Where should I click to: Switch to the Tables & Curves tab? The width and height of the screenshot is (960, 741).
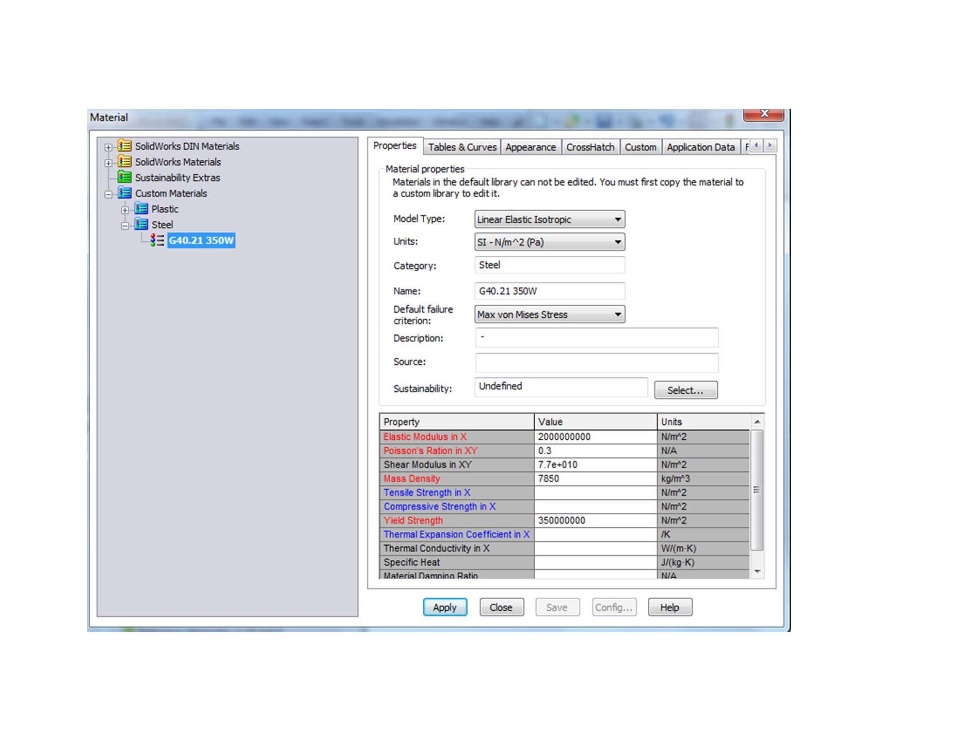coord(462,147)
